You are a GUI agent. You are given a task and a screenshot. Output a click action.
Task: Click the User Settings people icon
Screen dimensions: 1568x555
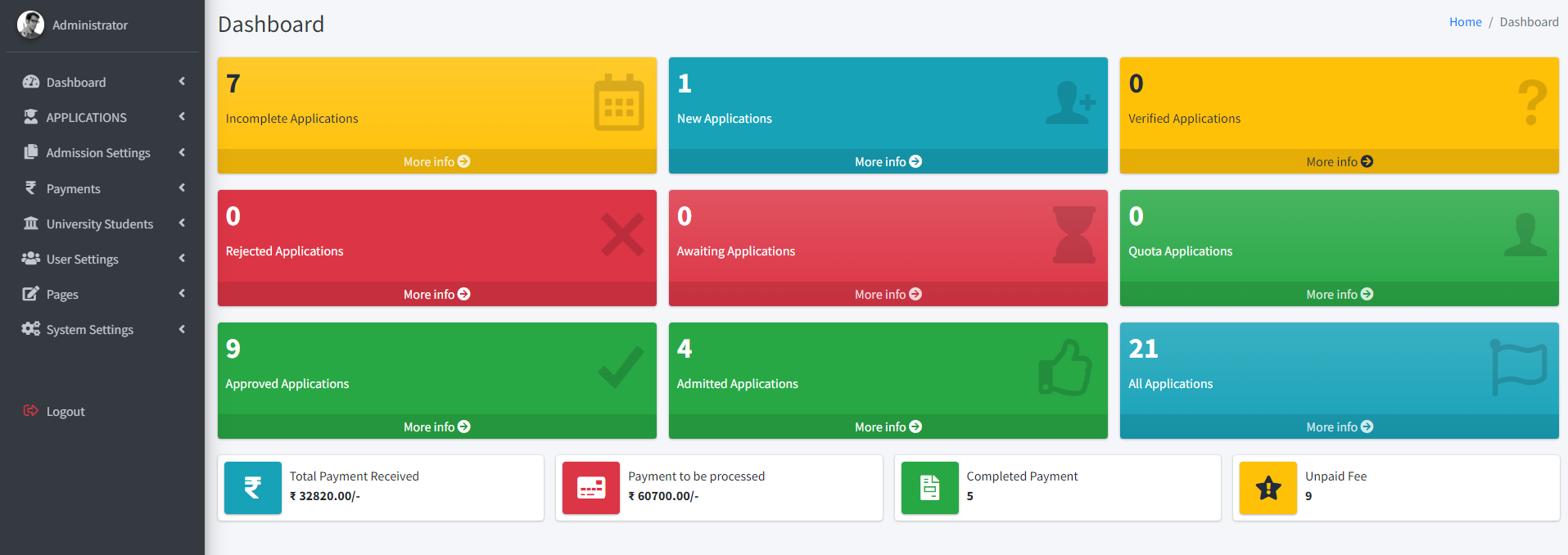click(31, 259)
